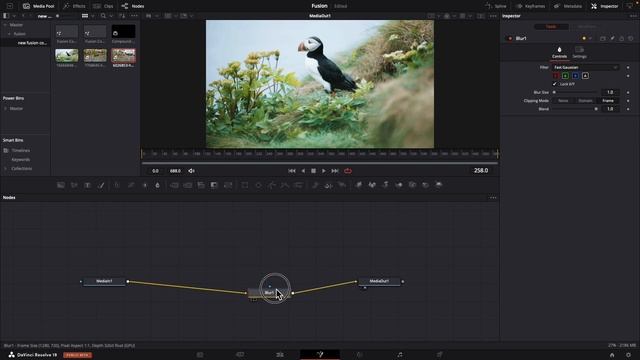The width and height of the screenshot is (640, 360).
Task: Toggle loop playback
Action: pos(348,171)
